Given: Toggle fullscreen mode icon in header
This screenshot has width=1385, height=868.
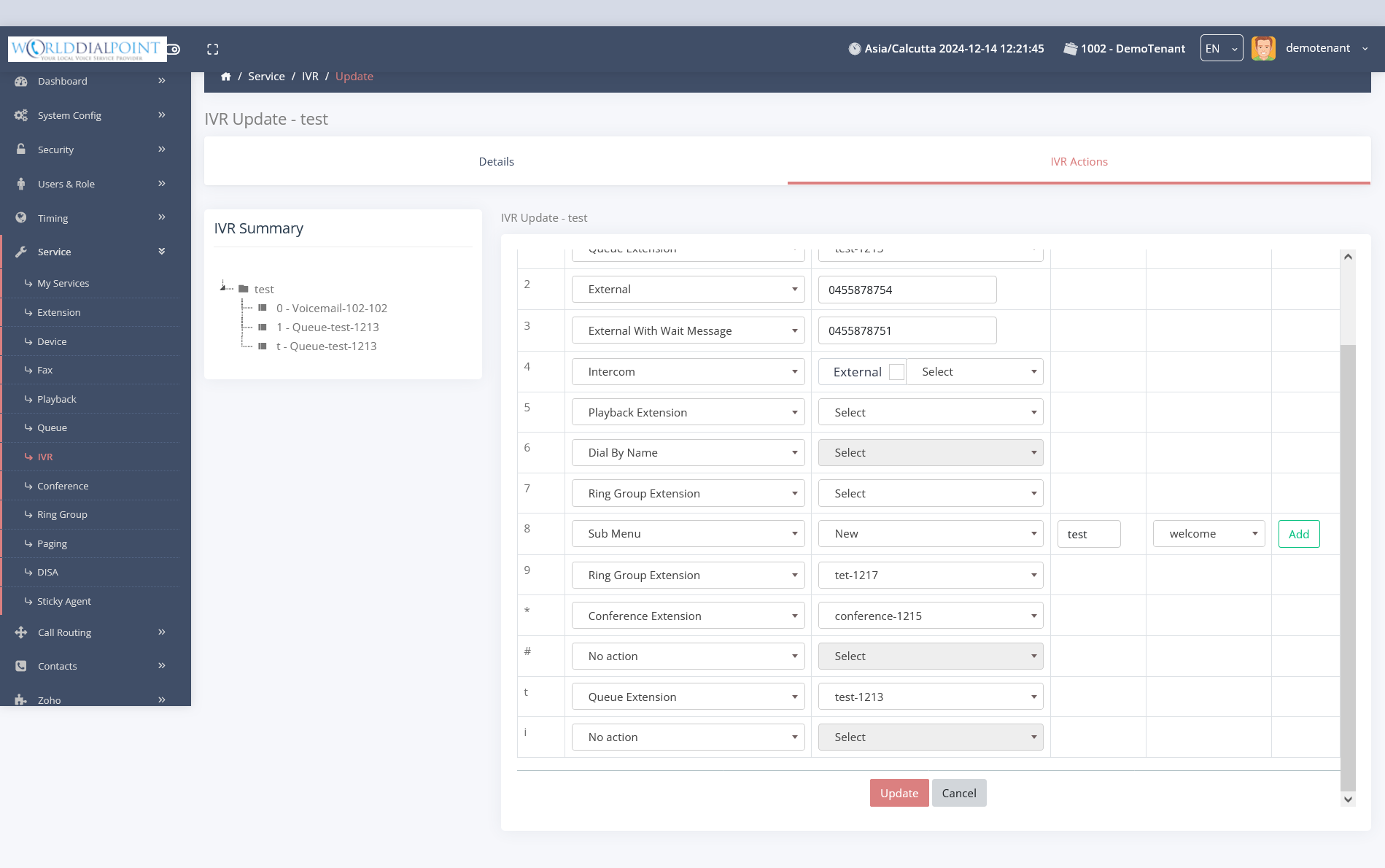Looking at the screenshot, I should [x=212, y=49].
